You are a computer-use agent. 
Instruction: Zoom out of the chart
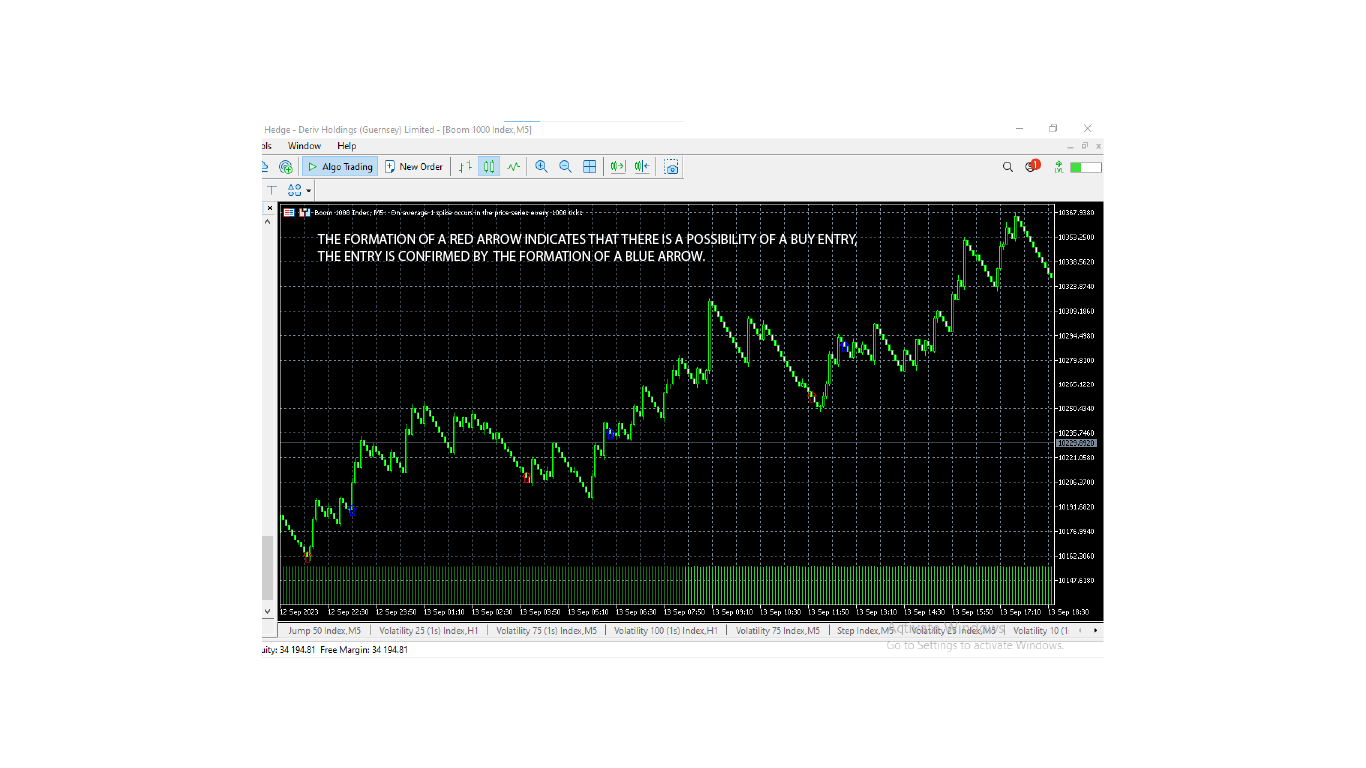tap(565, 166)
